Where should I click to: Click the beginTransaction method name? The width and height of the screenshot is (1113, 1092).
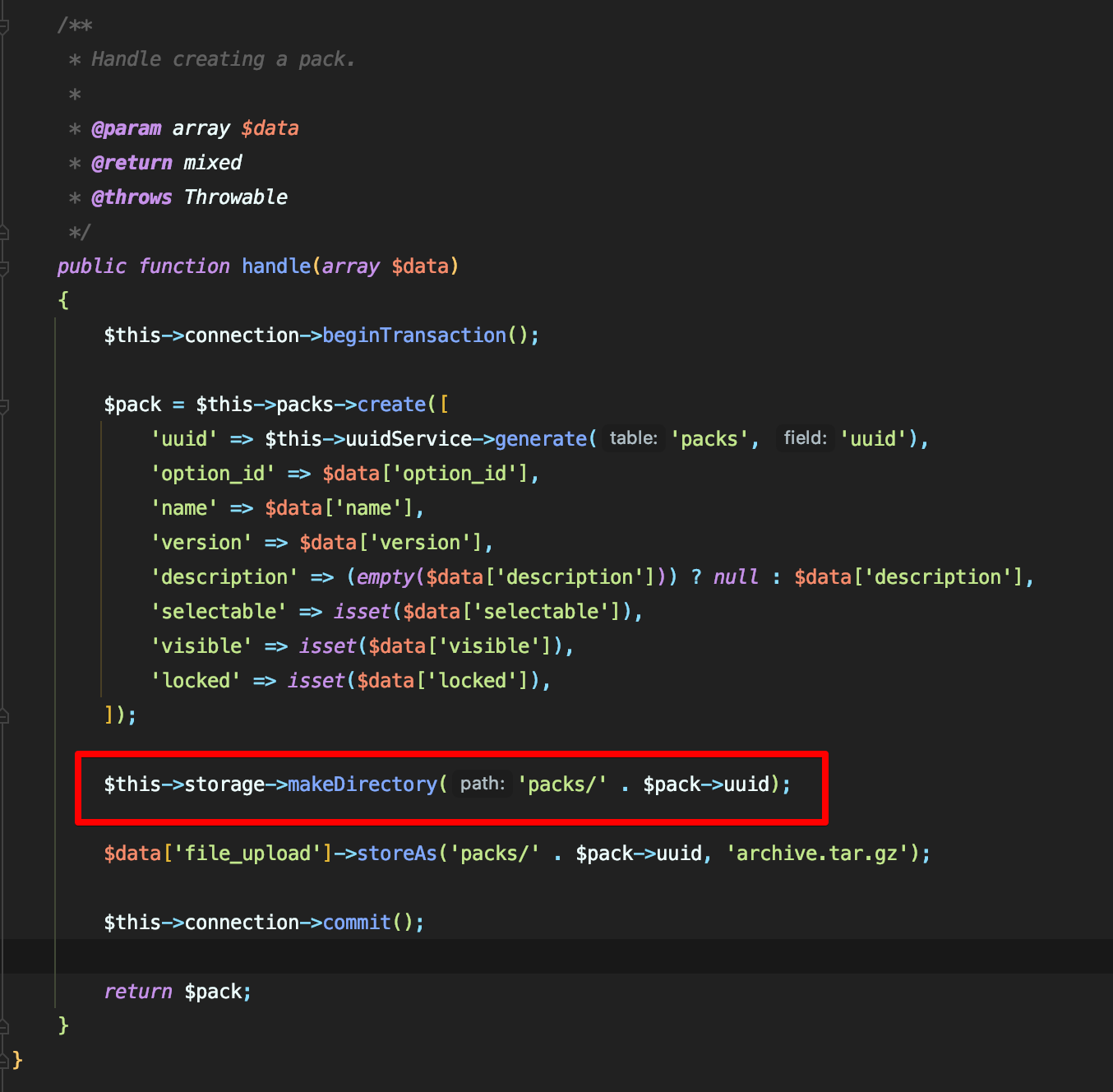(x=413, y=335)
